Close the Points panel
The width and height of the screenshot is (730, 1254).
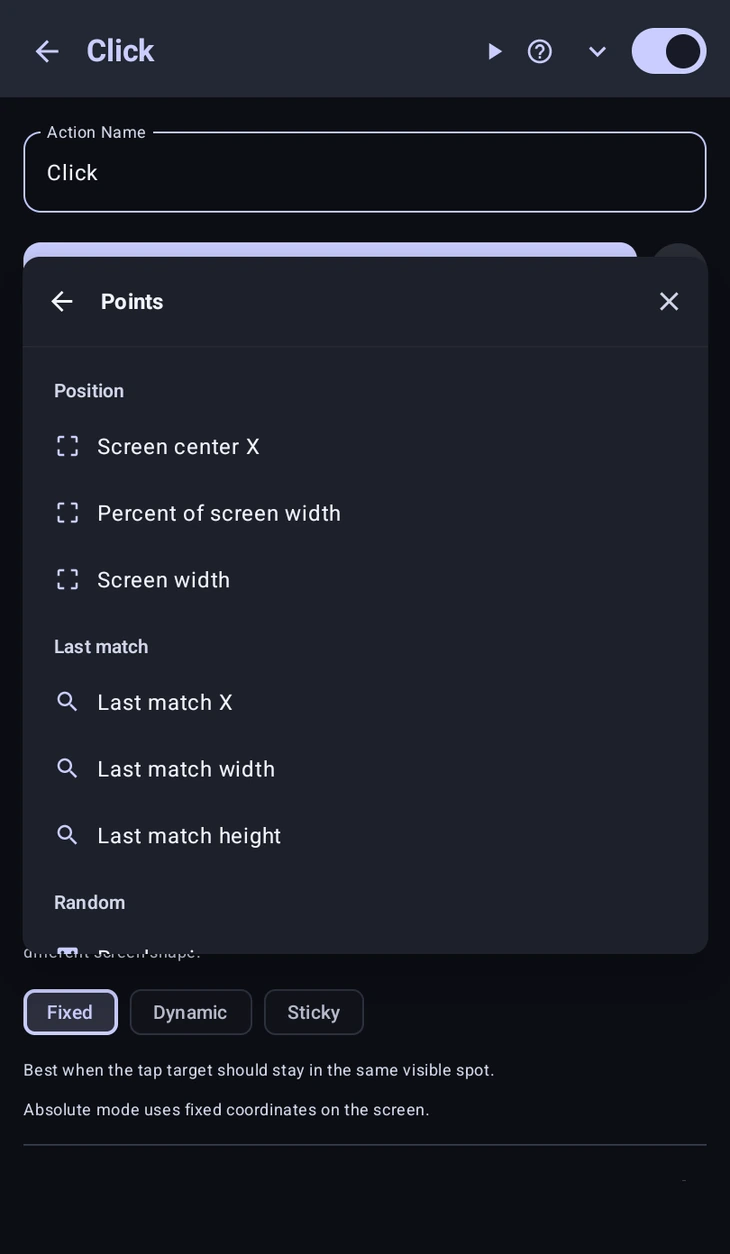[669, 301]
